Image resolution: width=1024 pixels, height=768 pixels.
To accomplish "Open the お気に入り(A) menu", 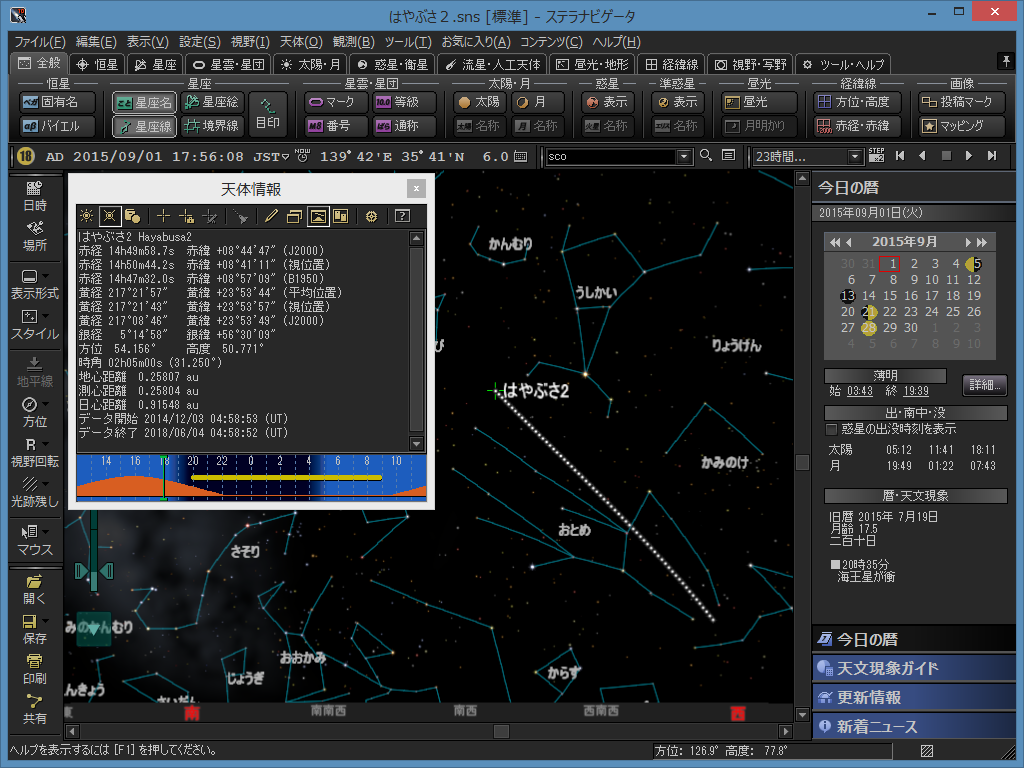I will tap(476, 42).
